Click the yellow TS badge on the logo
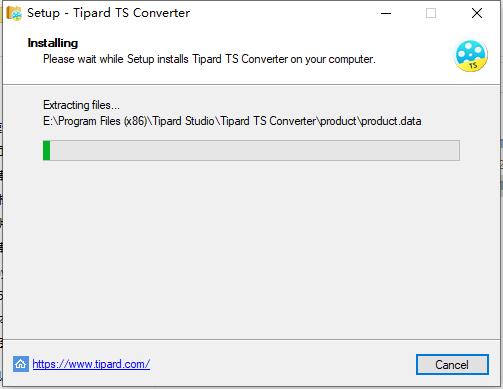The height and width of the screenshot is (389, 503). coord(473,65)
